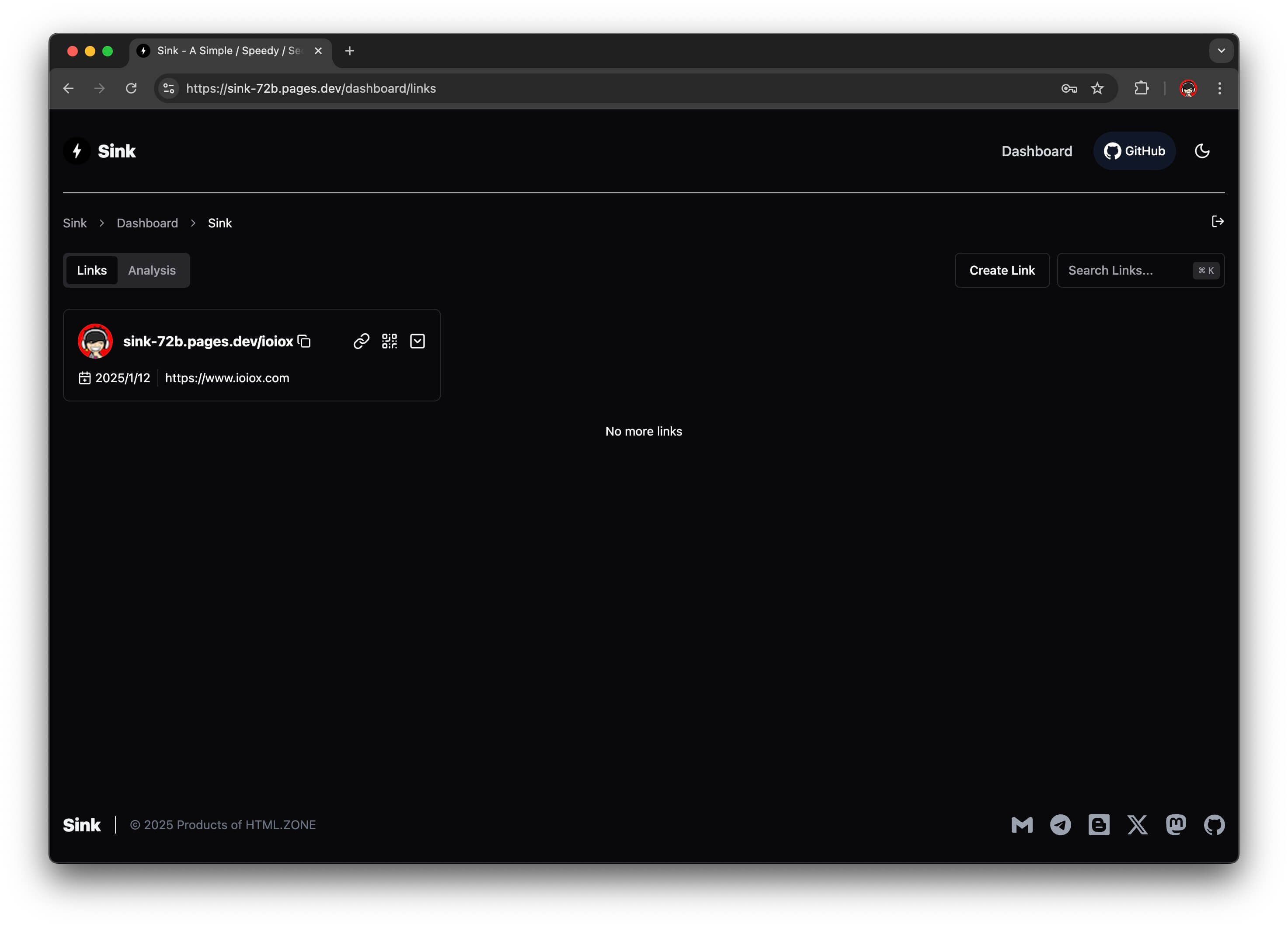
Task: Open the GitHub button in header
Action: click(1134, 151)
